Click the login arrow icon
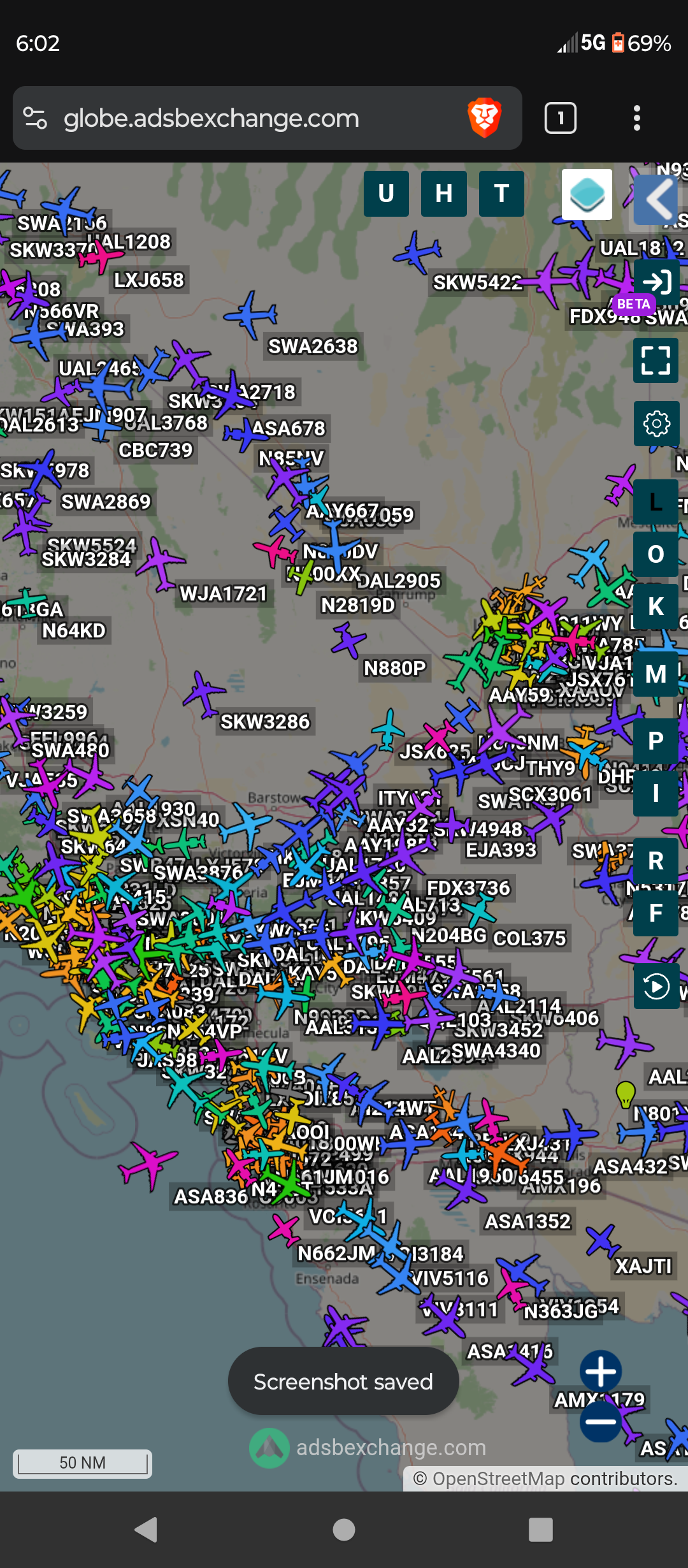This screenshot has width=688, height=1568. (x=656, y=281)
